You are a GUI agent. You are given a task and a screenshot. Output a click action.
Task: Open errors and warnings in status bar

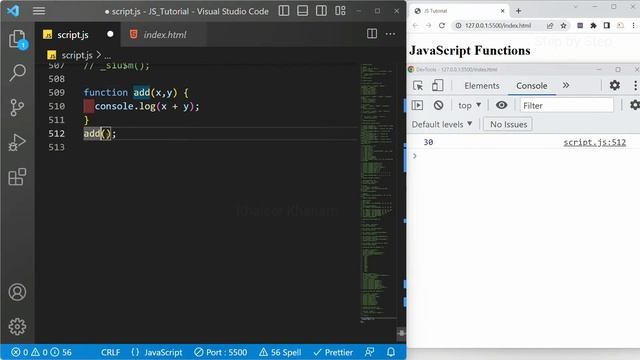coord(41,352)
